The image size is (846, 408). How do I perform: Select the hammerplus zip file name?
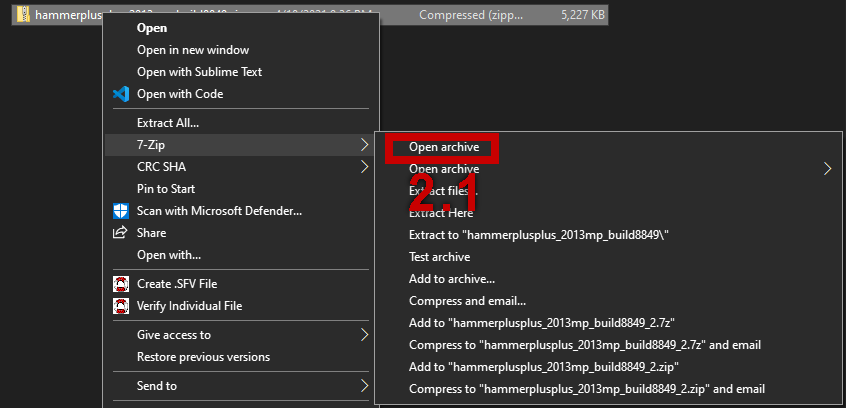(x=69, y=15)
